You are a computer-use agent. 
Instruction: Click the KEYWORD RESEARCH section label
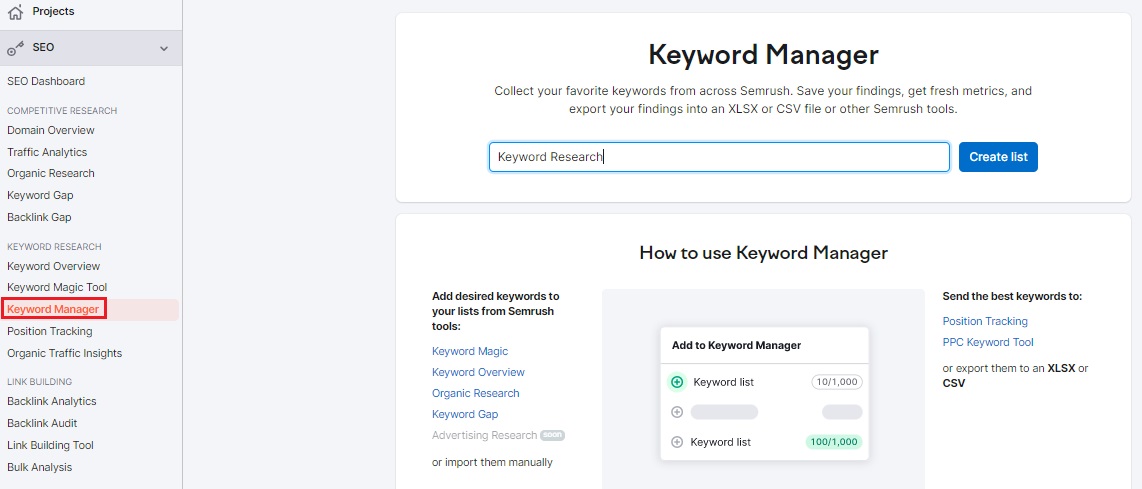54,246
